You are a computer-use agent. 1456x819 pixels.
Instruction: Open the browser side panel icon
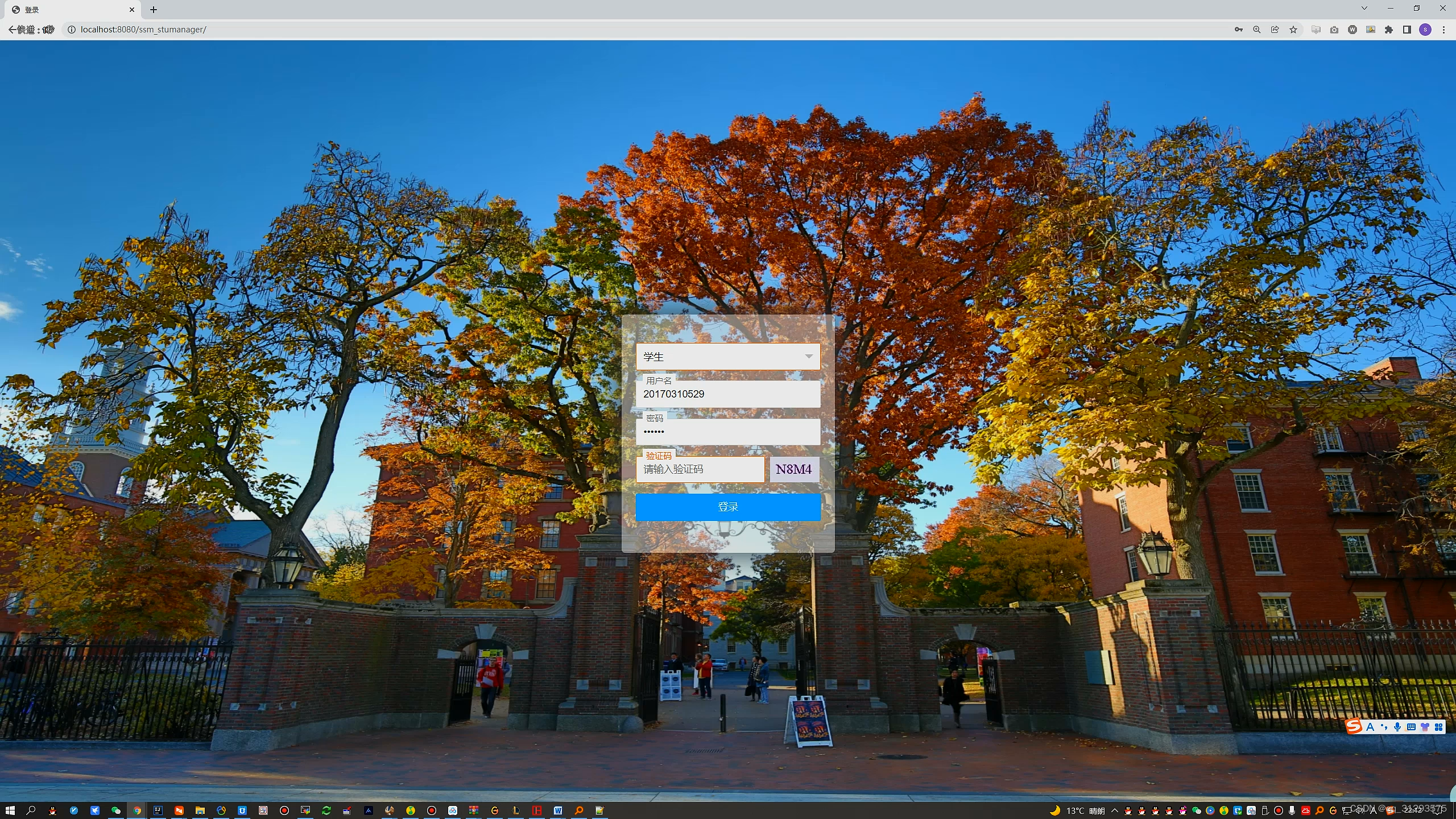pos(1407,30)
